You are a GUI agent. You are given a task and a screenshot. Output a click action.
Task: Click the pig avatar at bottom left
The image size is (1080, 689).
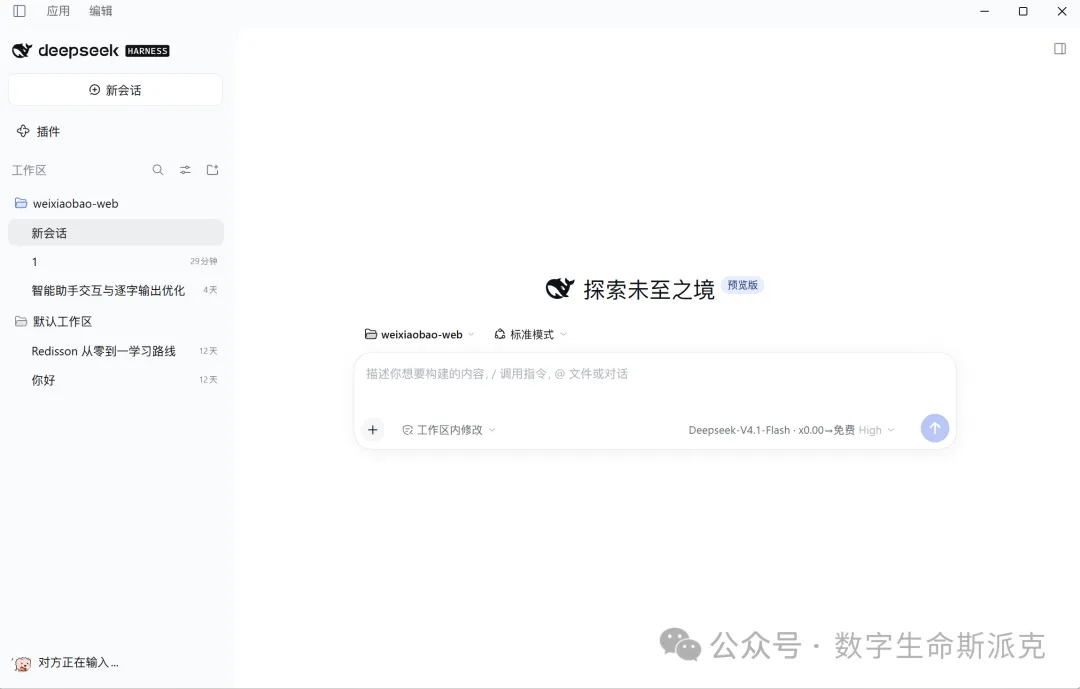click(x=22, y=664)
